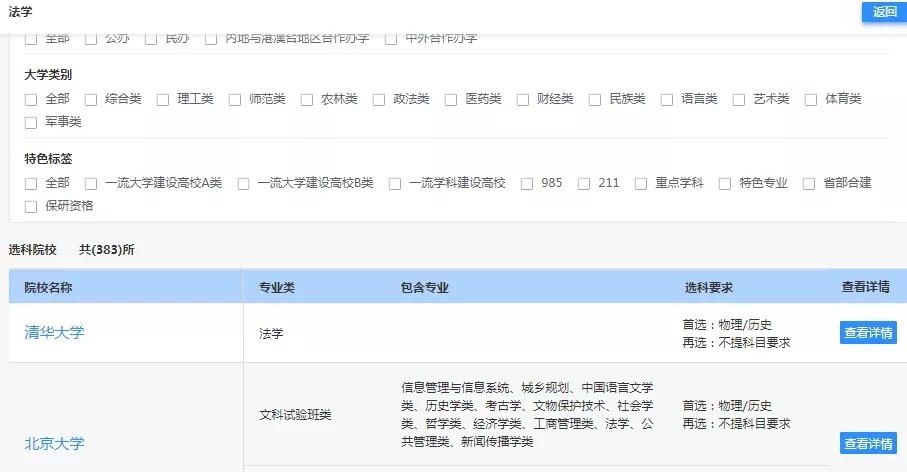Tick the 艺术类 checkbox
Image resolution: width=907 pixels, height=472 pixels.
(739, 99)
